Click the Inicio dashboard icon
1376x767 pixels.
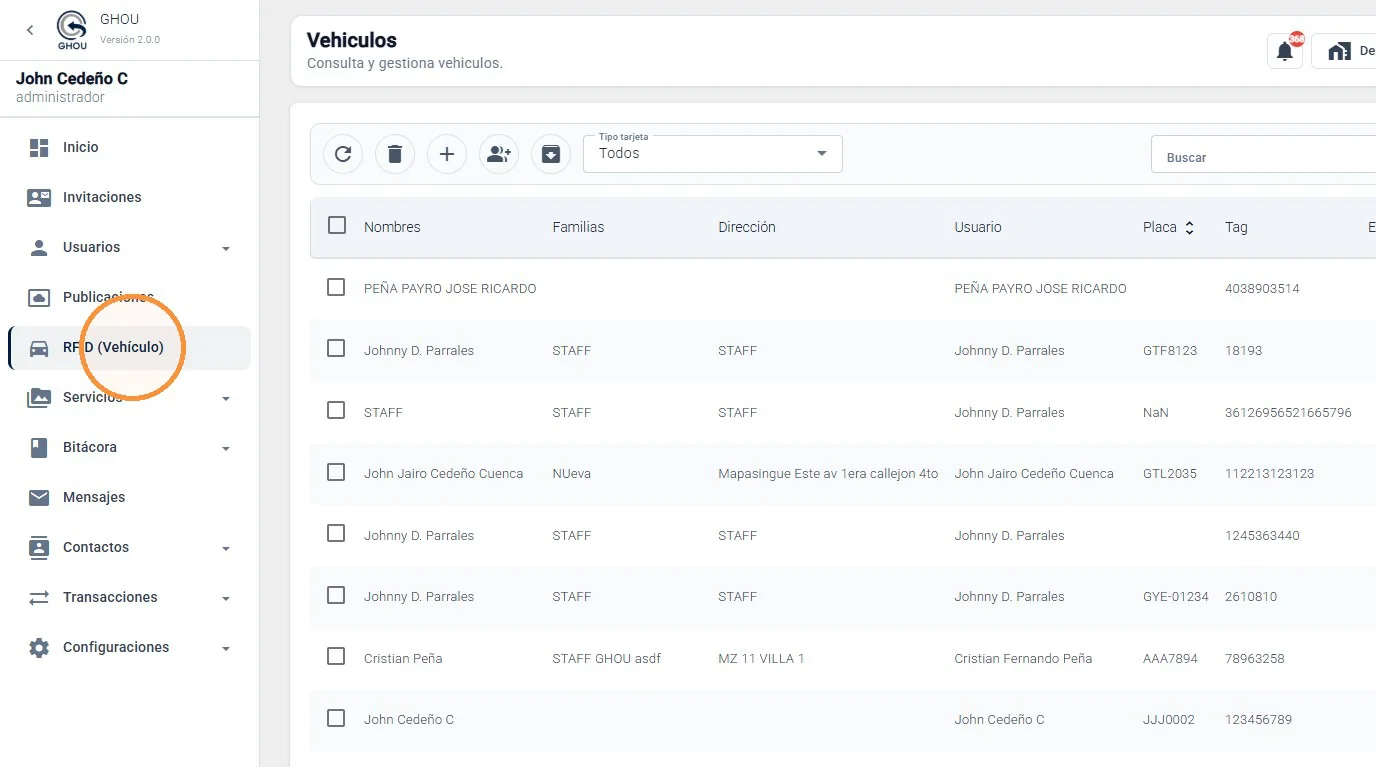[x=39, y=147]
